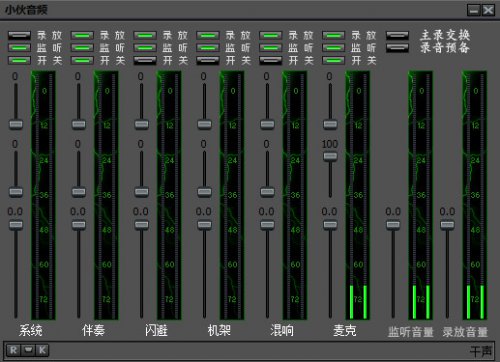The height and width of the screenshot is (362, 500).
Task: Click the 录放音量 level meter
Action: pos(475,195)
